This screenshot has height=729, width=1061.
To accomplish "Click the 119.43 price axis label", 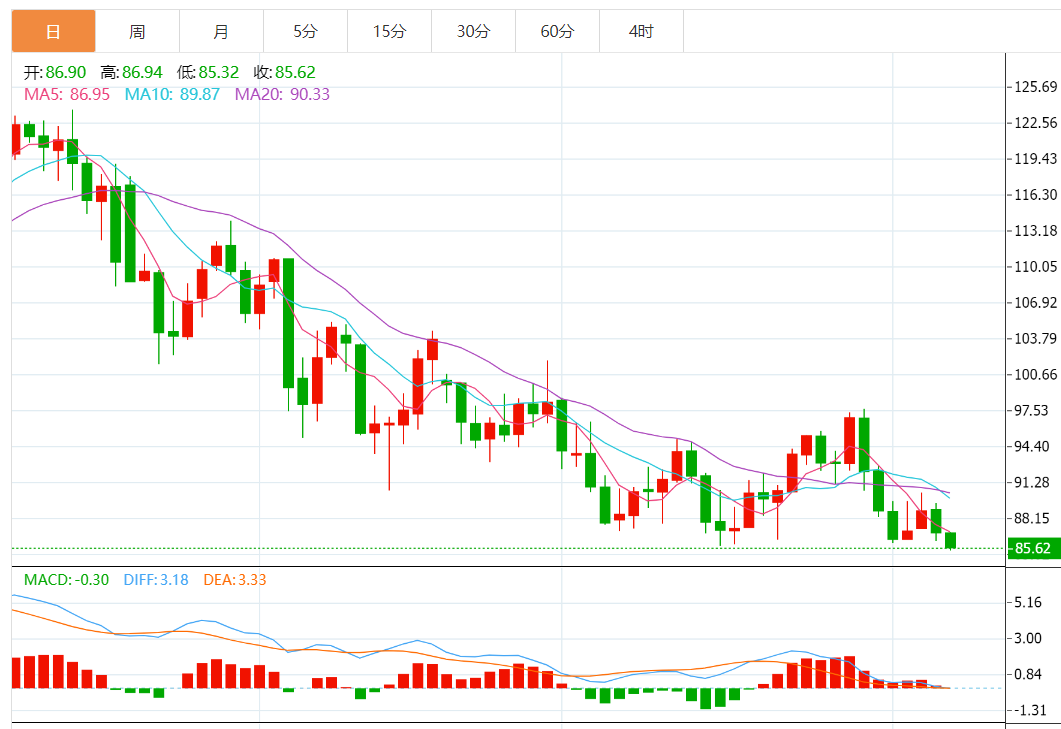I will click(1035, 158).
